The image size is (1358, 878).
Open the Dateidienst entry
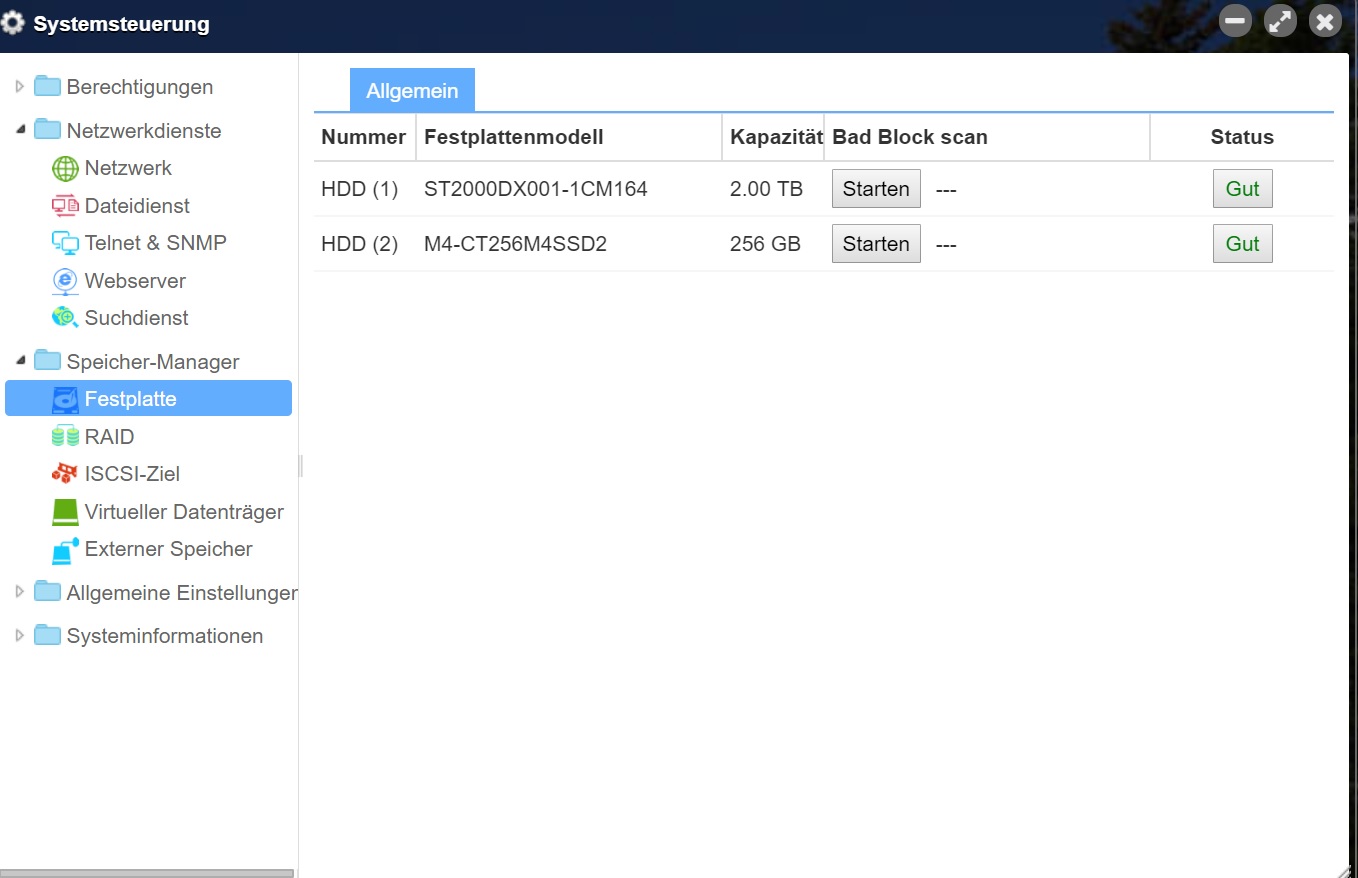[137, 206]
